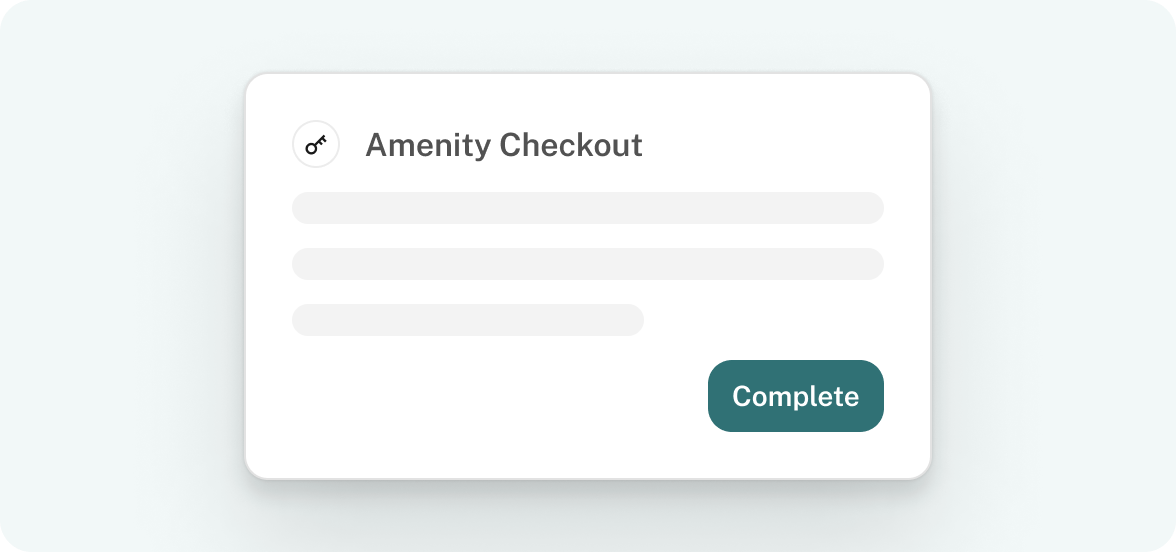Click the key icon beside Amenity Checkout
The width and height of the screenshot is (1176, 552).
click(x=316, y=144)
